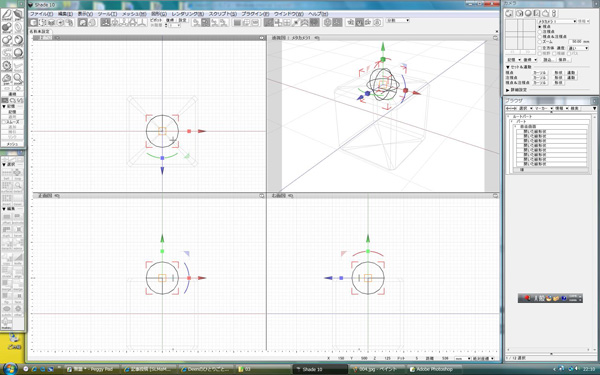This screenshot has width=600, height=375.
Task: Select ルートパート in the Browser tree
Action: click(522, 117)
